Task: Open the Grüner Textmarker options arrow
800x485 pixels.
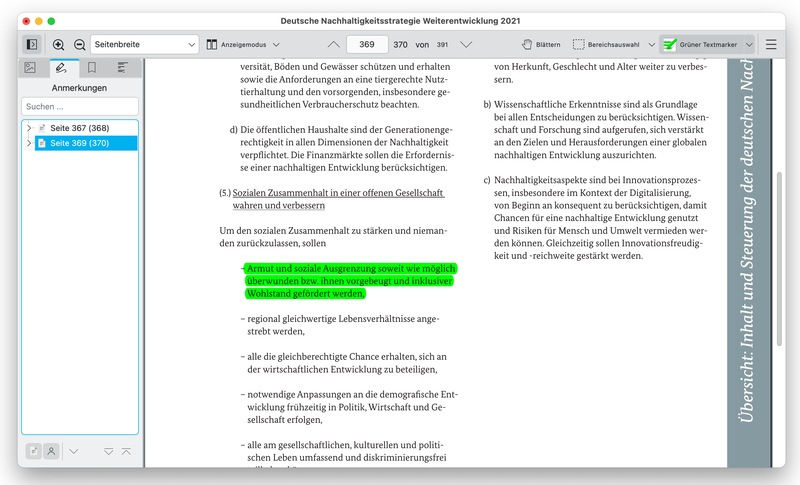Action: click(748, 44)
